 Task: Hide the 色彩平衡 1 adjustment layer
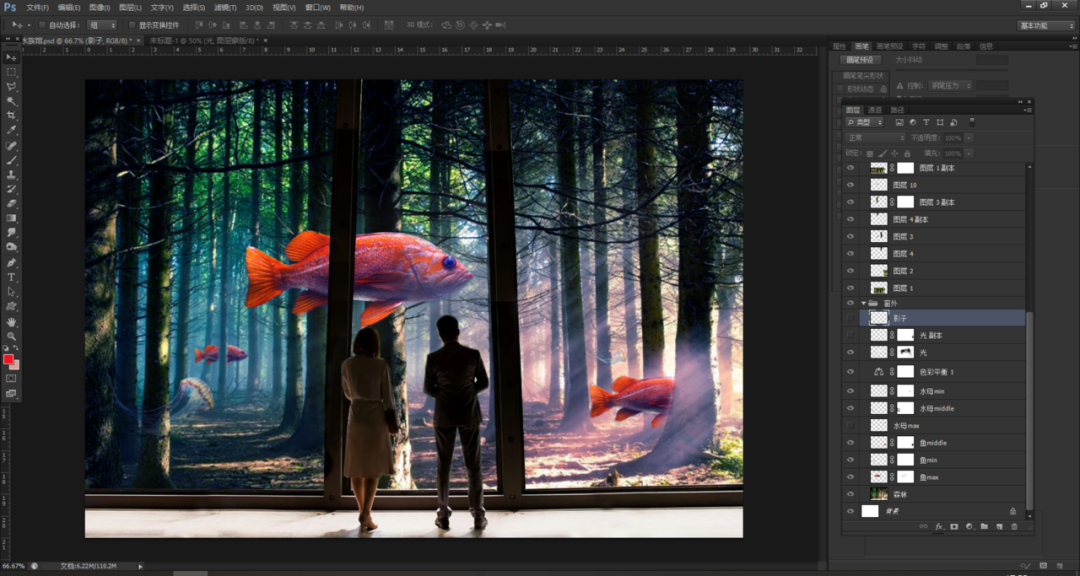[x=850, y=371]
